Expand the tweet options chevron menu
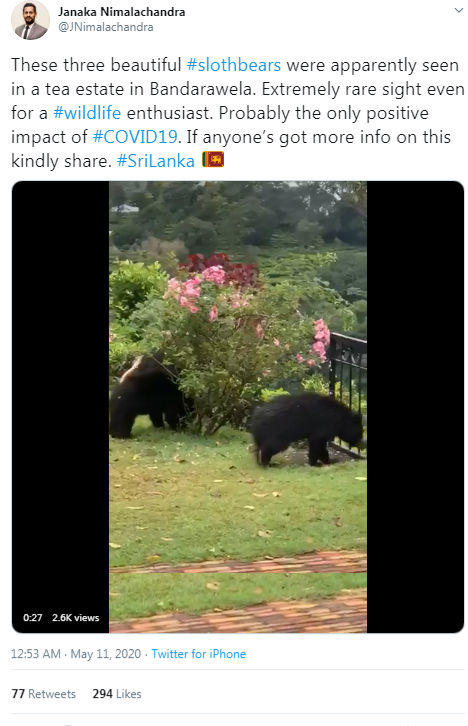Viewport: 468px width, 726px height. [x=458, y=10]
